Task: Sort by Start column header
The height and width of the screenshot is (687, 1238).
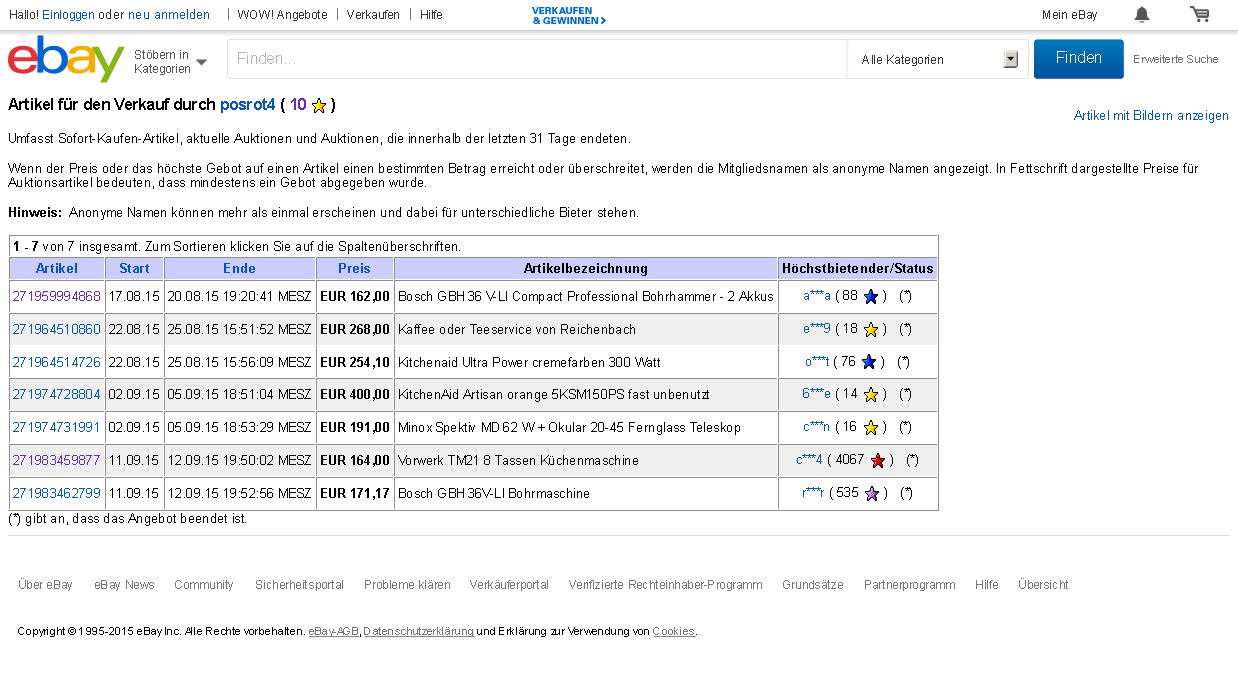Action: (x=134, y=268)
